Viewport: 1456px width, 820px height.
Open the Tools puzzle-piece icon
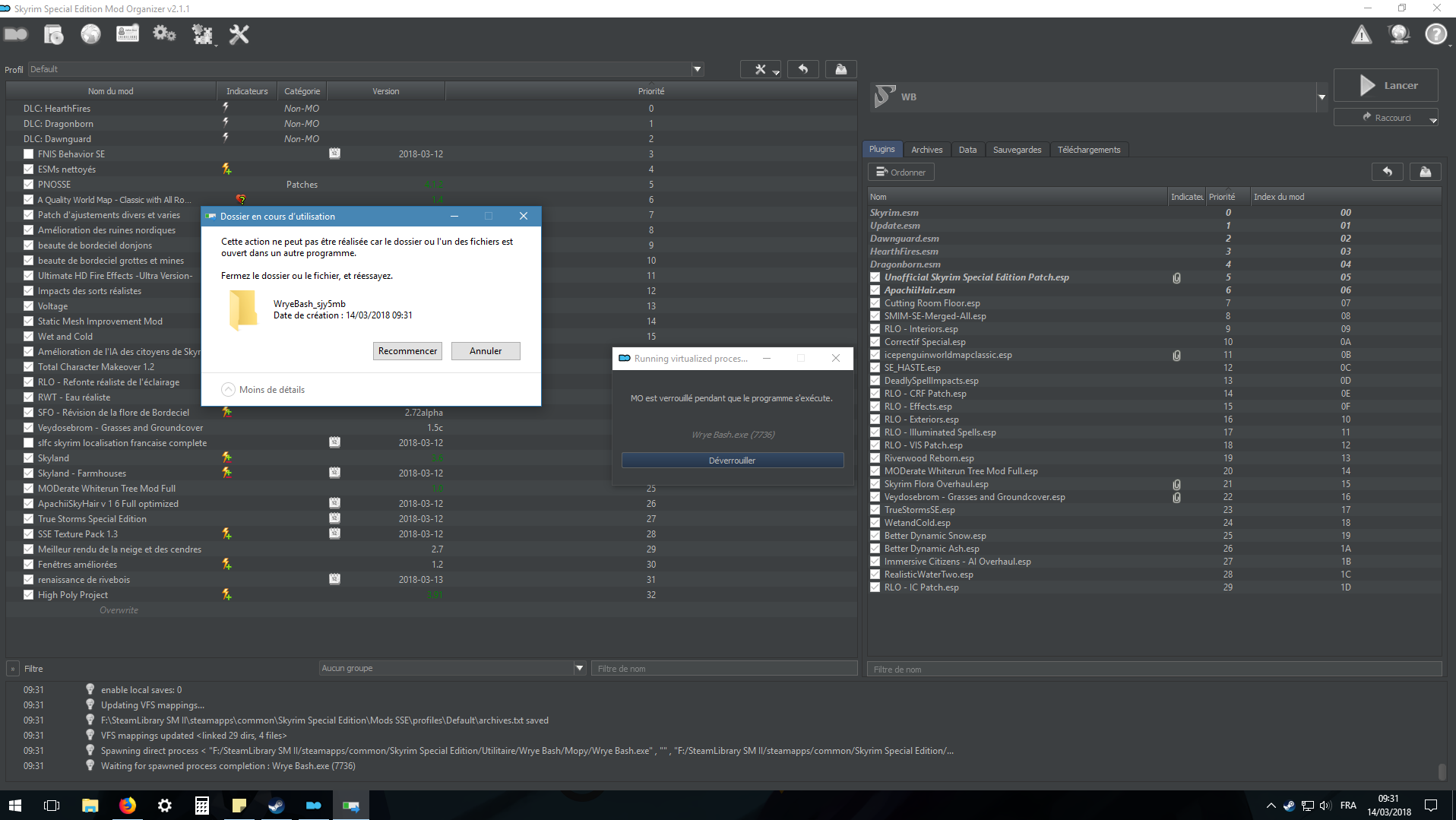point(202,34)
